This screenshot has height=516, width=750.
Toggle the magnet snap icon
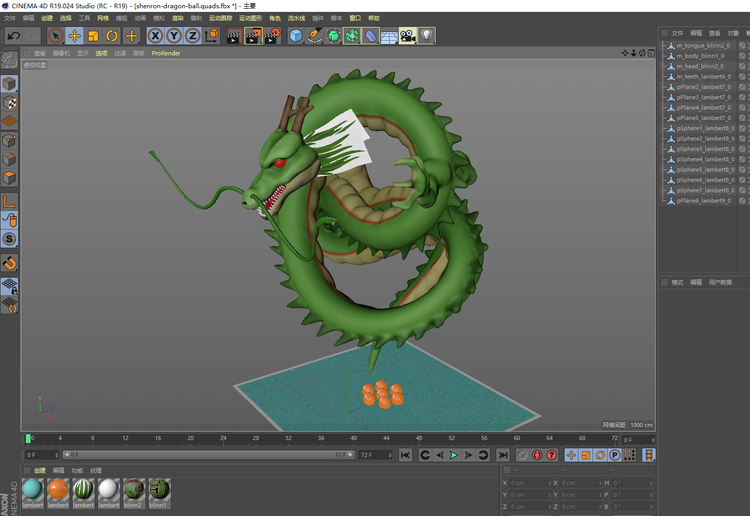click(9, 263)
